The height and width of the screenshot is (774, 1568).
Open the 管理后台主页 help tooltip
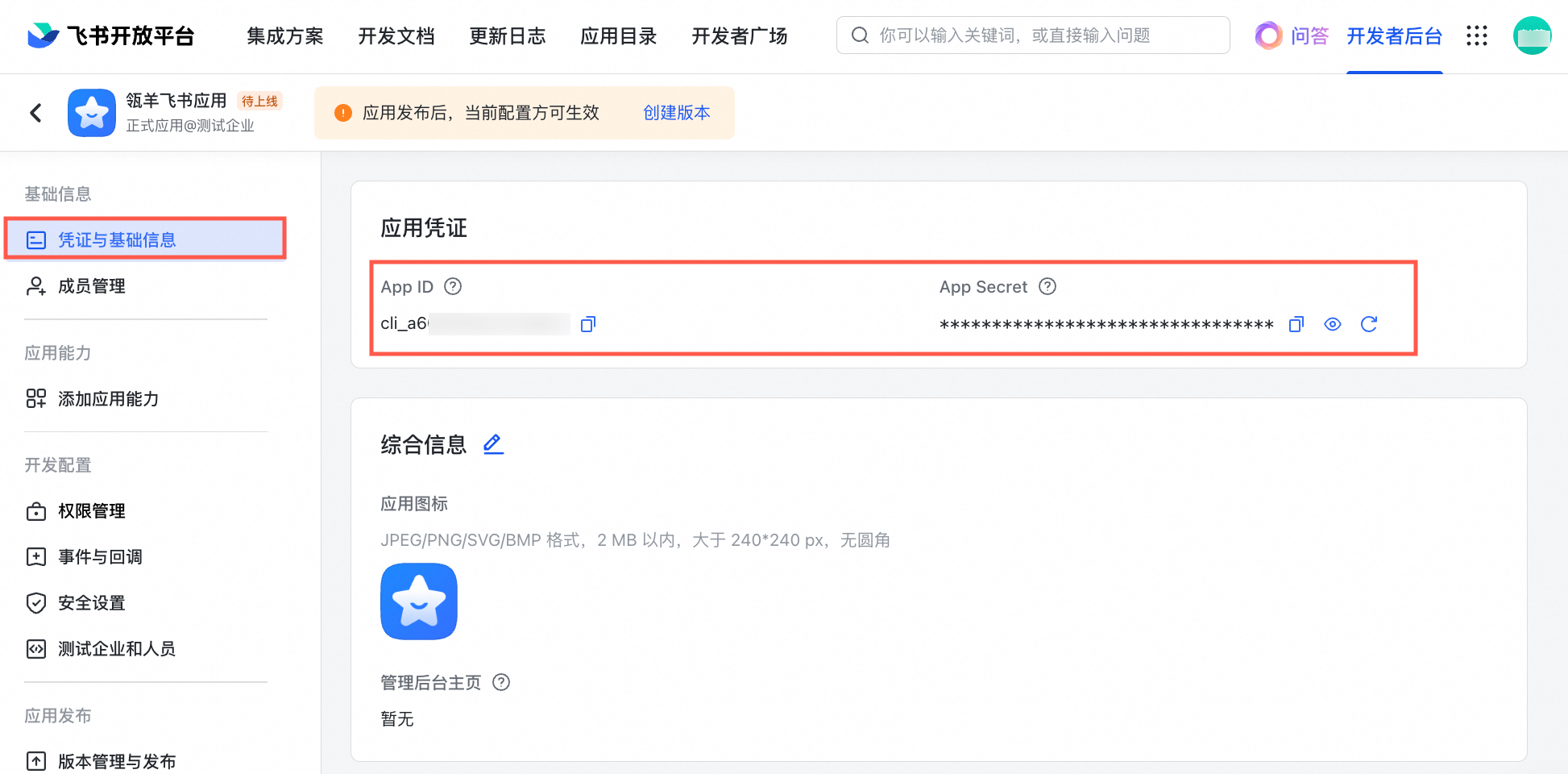[501, 682]
